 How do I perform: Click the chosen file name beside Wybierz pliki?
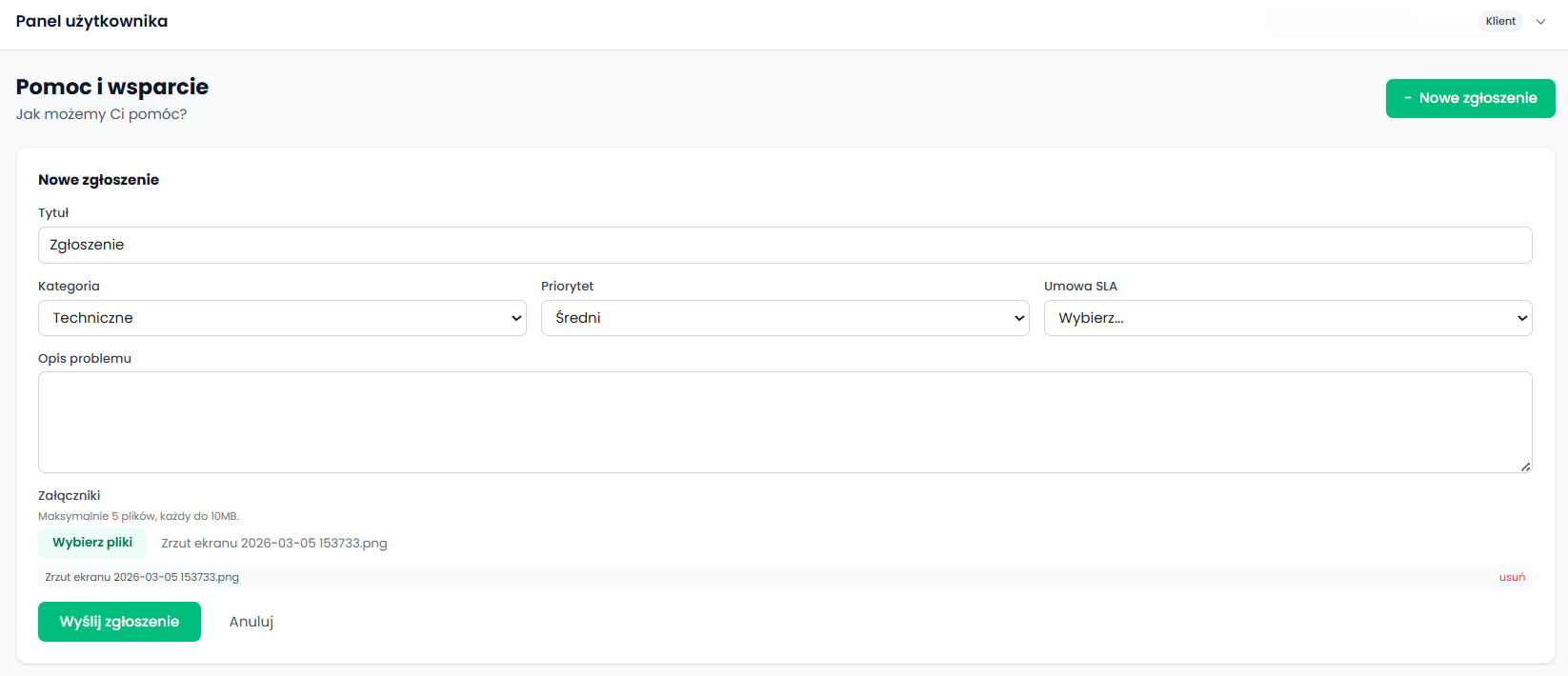[x=273, y=544]
